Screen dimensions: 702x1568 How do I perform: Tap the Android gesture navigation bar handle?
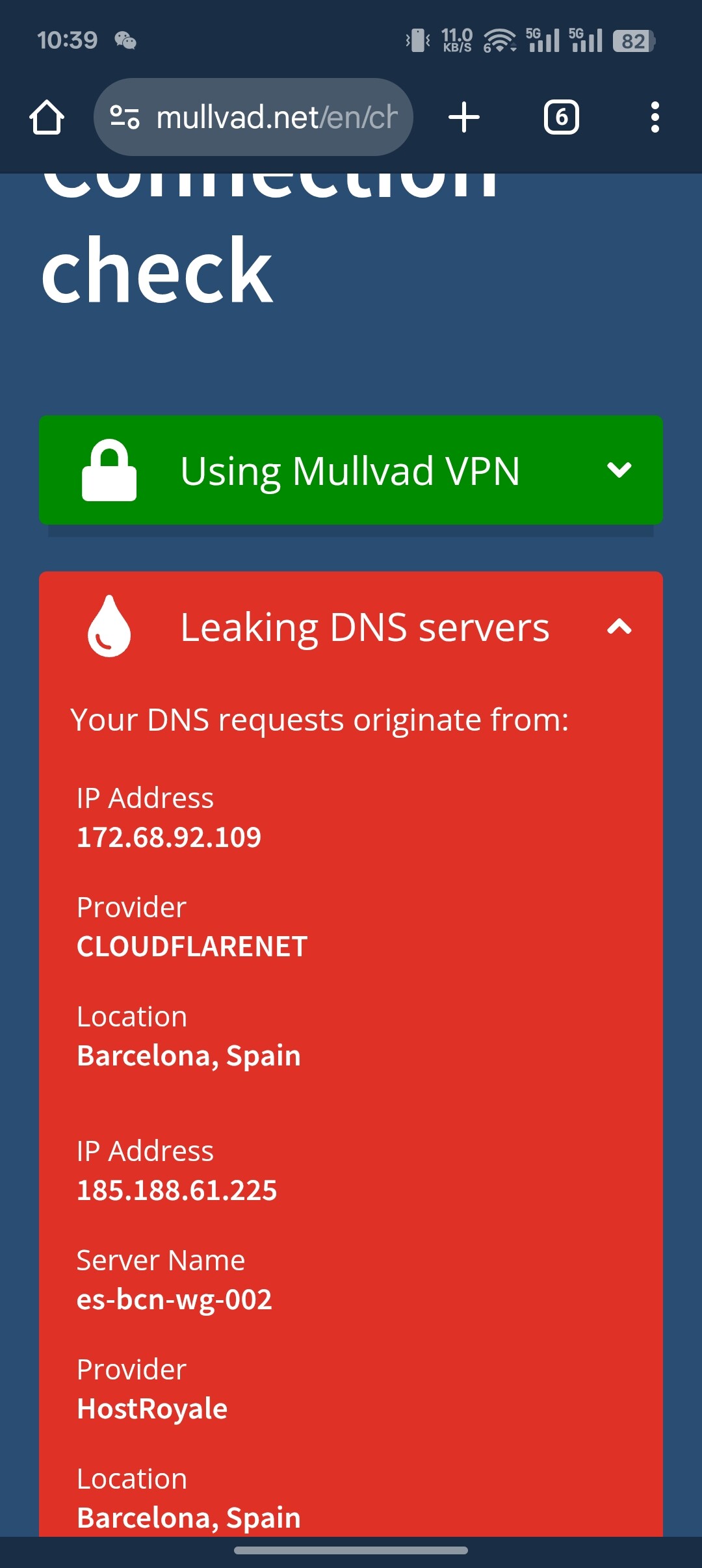pos(351,1550)
